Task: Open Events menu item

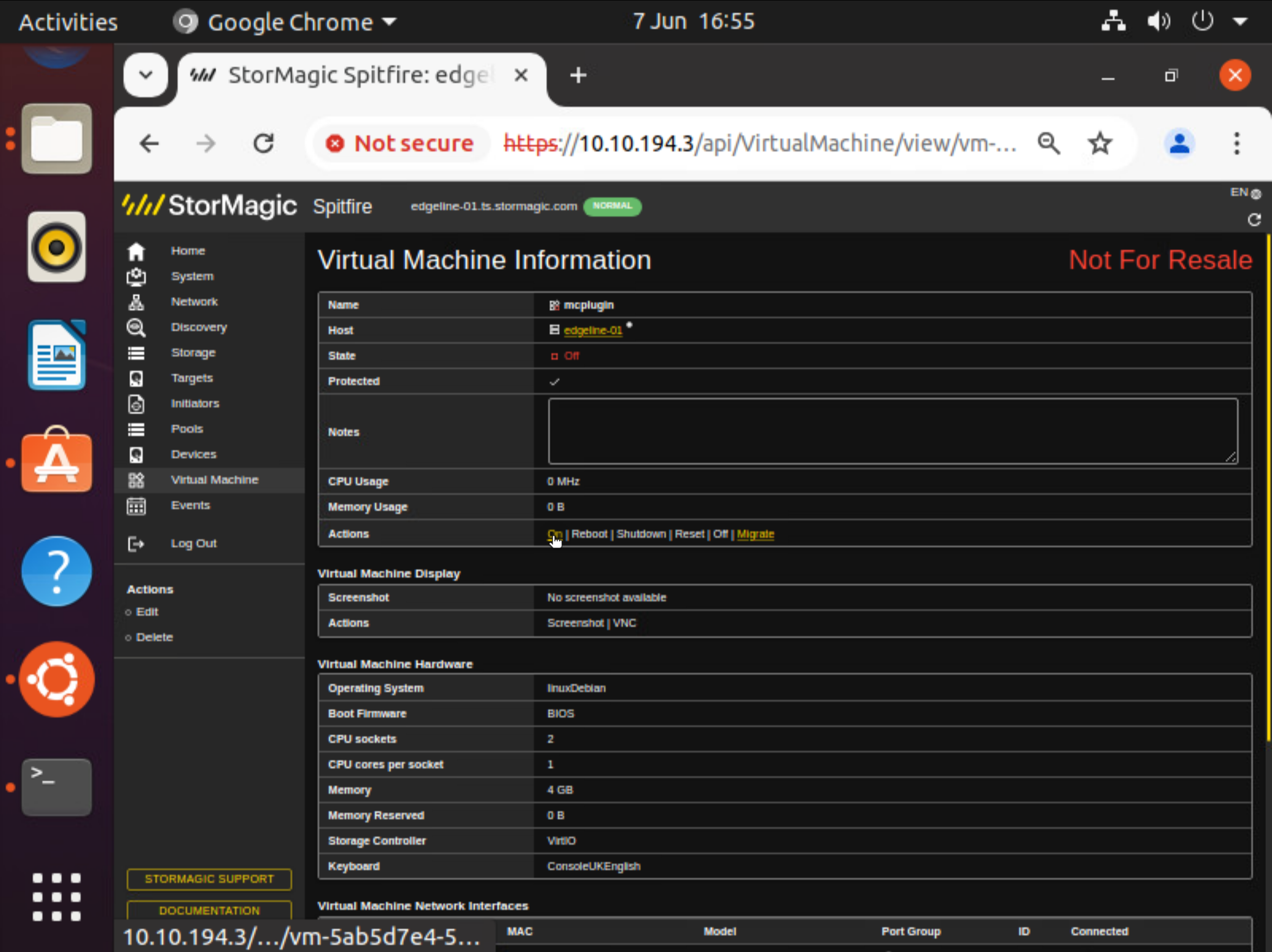Action: (x=190, y=506)
